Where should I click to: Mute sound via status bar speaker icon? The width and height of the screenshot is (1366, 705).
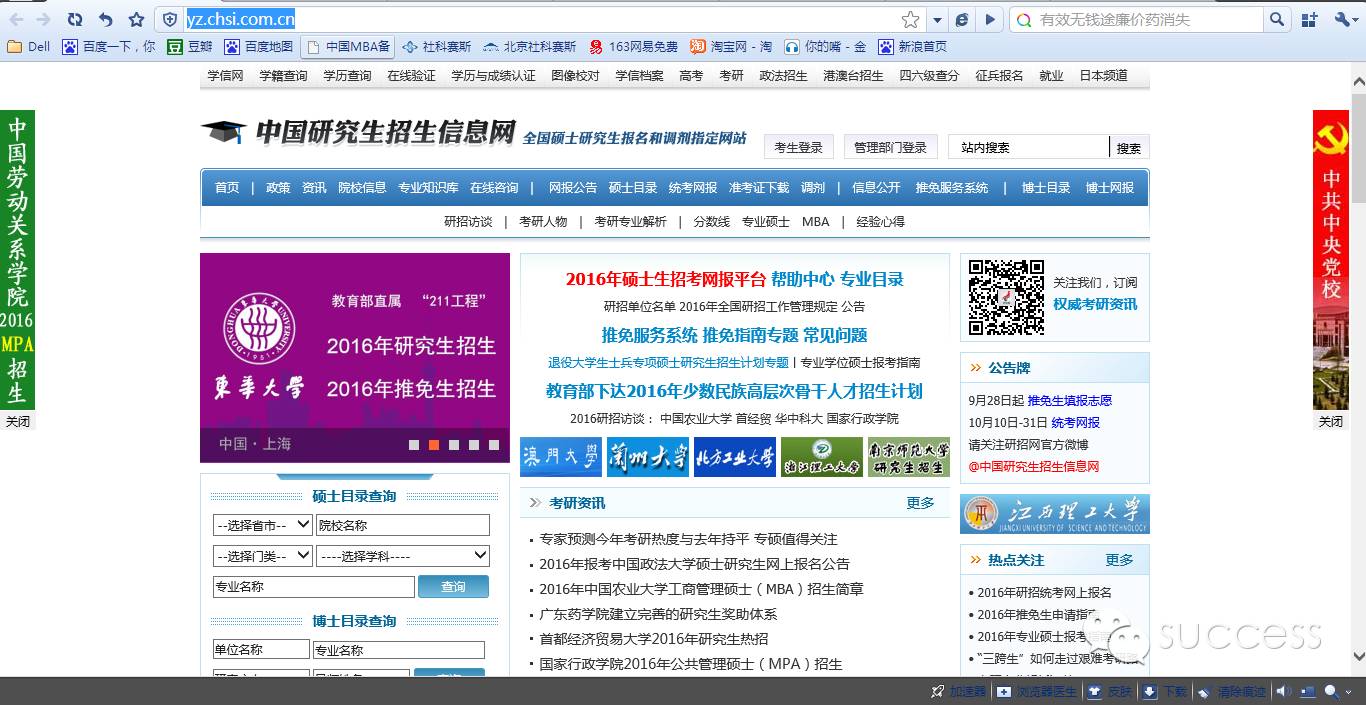(1282, 692)
